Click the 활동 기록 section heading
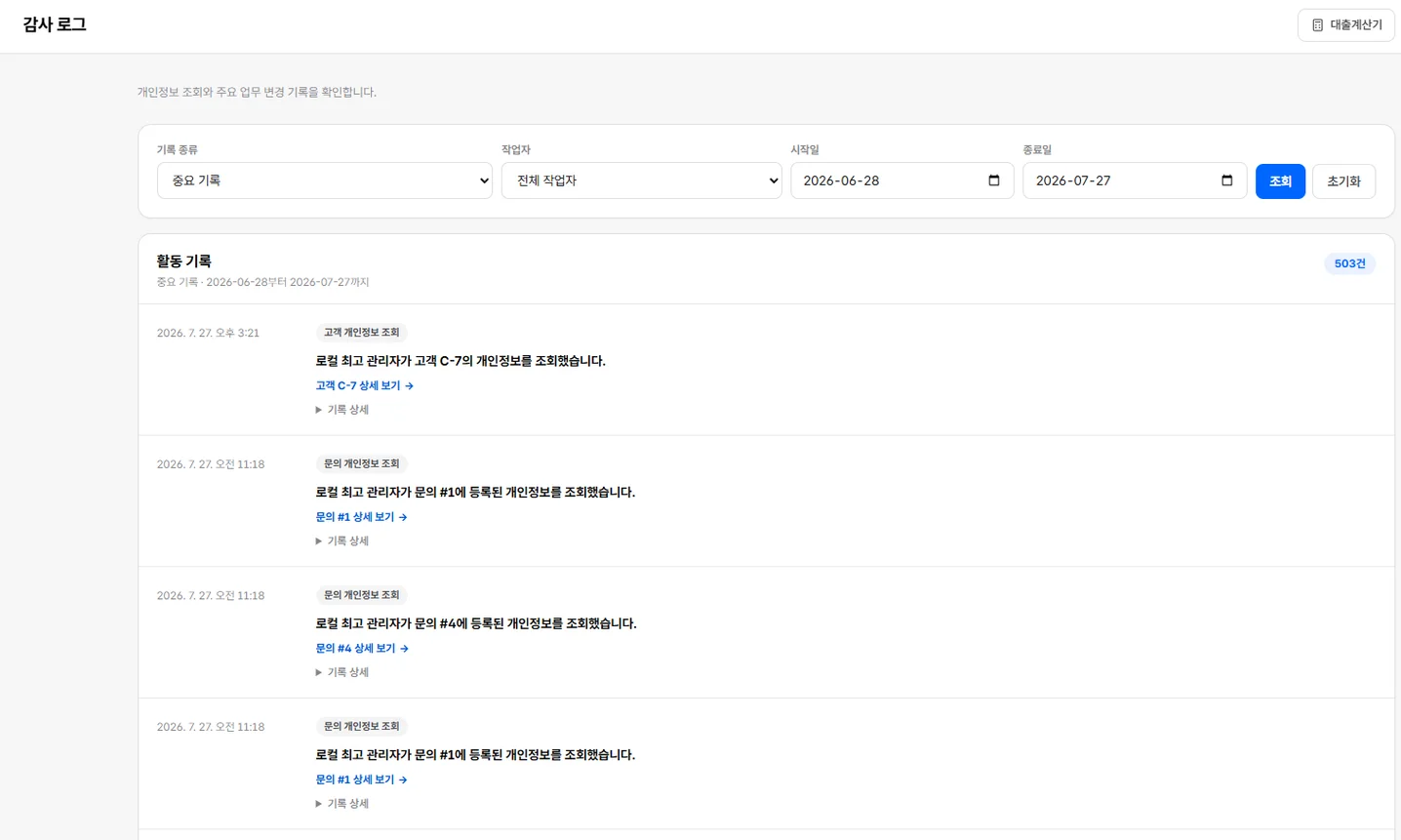The height and width of the screenshot is (840, 1401). (x=183, y=260)
